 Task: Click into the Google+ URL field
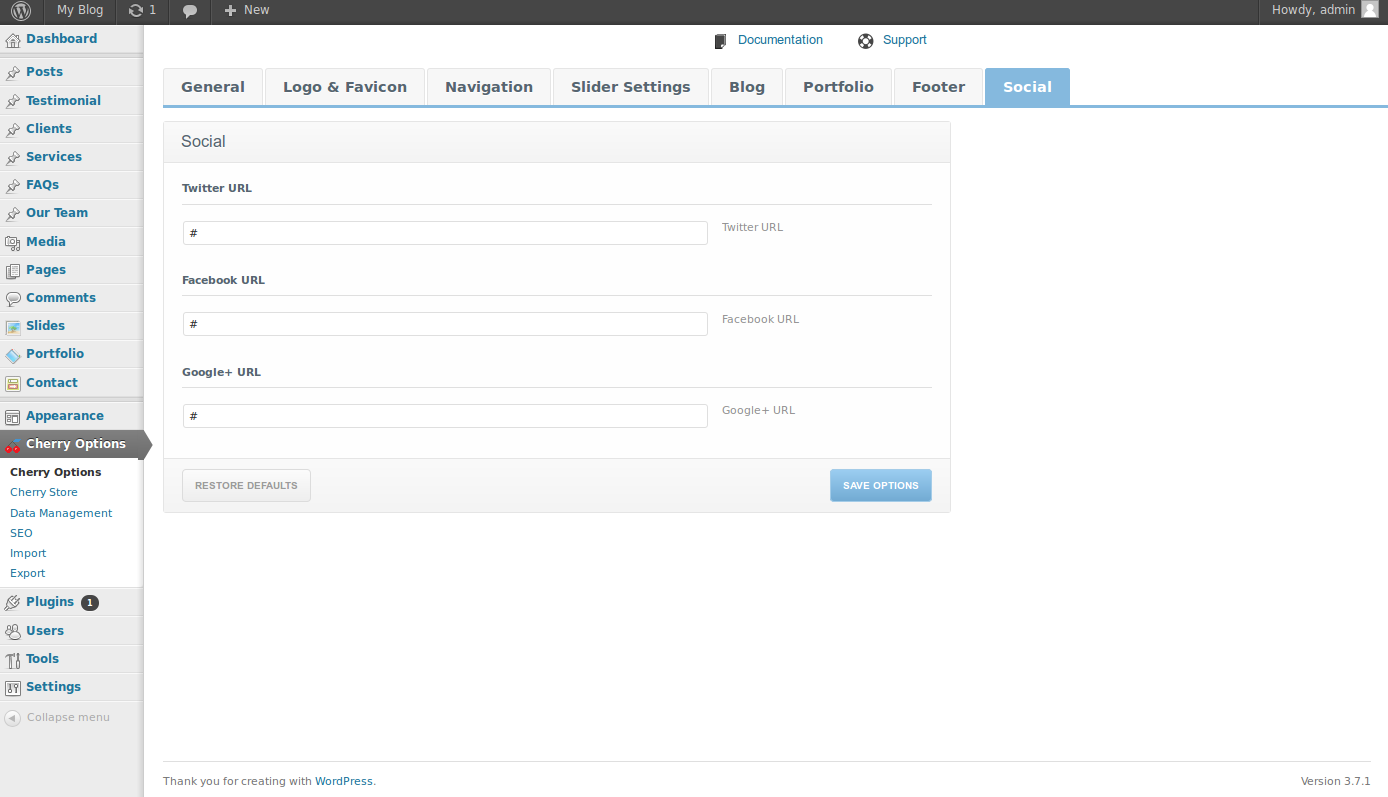point(445,416)
